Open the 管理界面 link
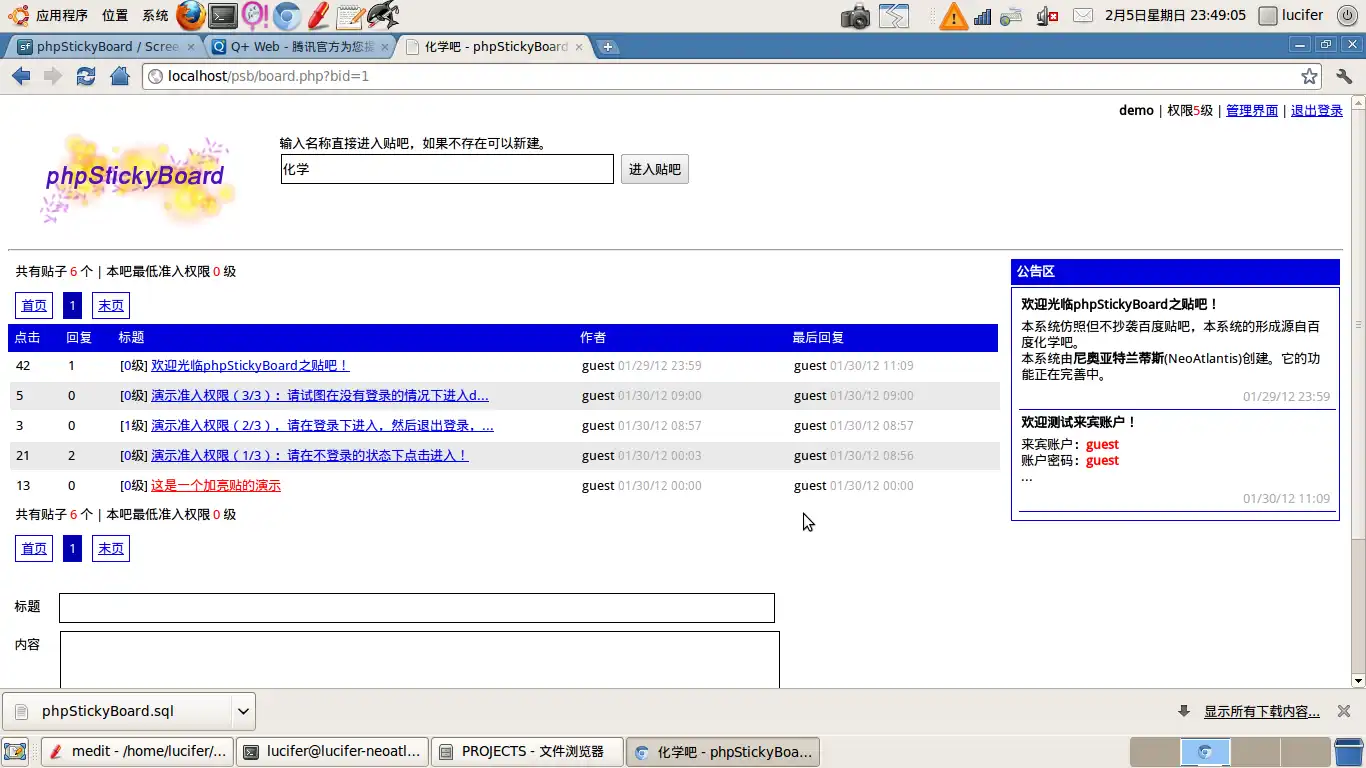Viewport: 1366px width, 768px height. point(1252,111)
